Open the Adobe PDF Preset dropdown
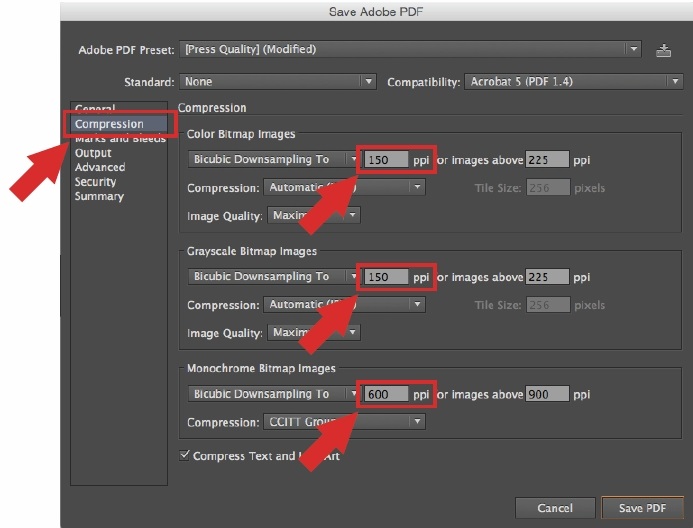Image resolution: width=693 pixels, height=528 pixels. click(x=410, y=50)
